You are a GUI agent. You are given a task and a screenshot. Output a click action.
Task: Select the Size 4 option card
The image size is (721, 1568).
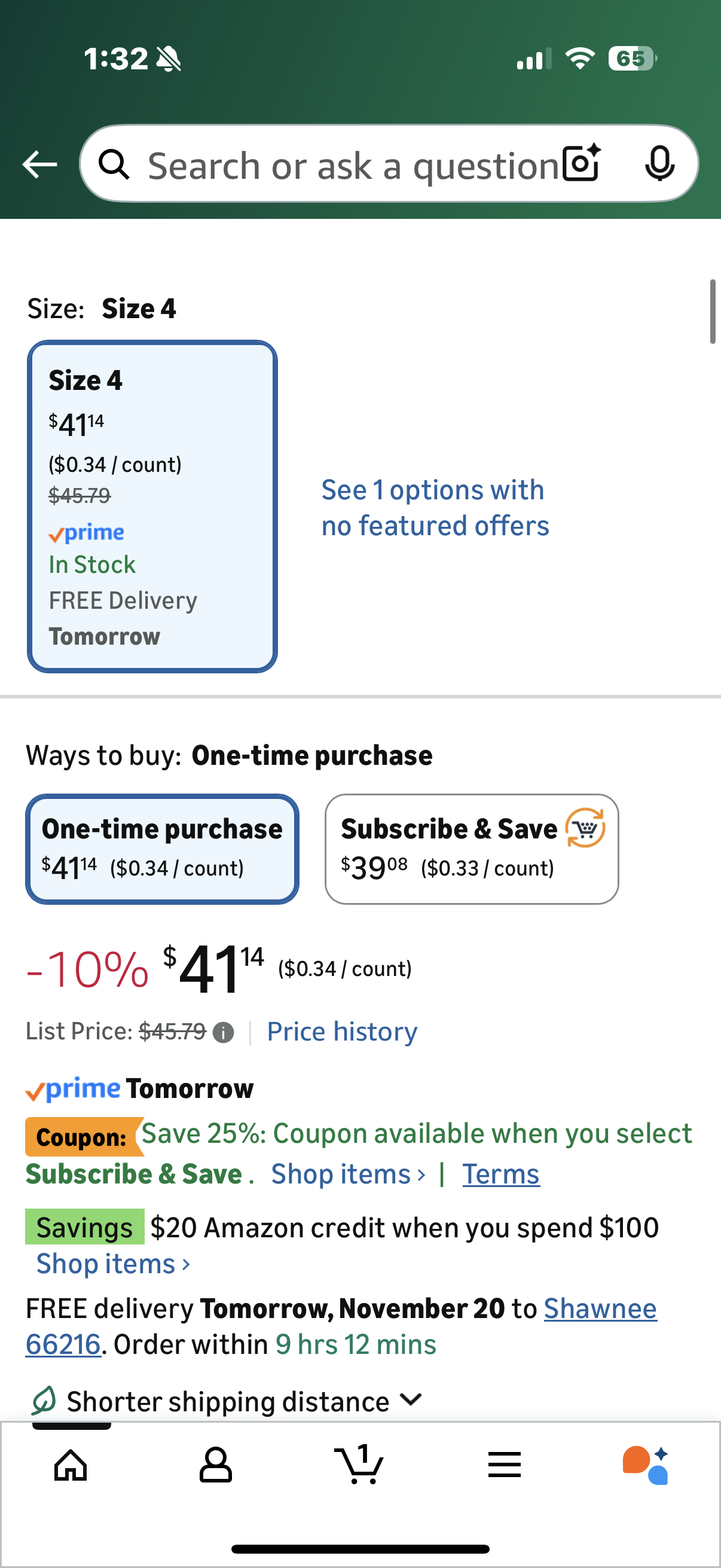[152, 505]
